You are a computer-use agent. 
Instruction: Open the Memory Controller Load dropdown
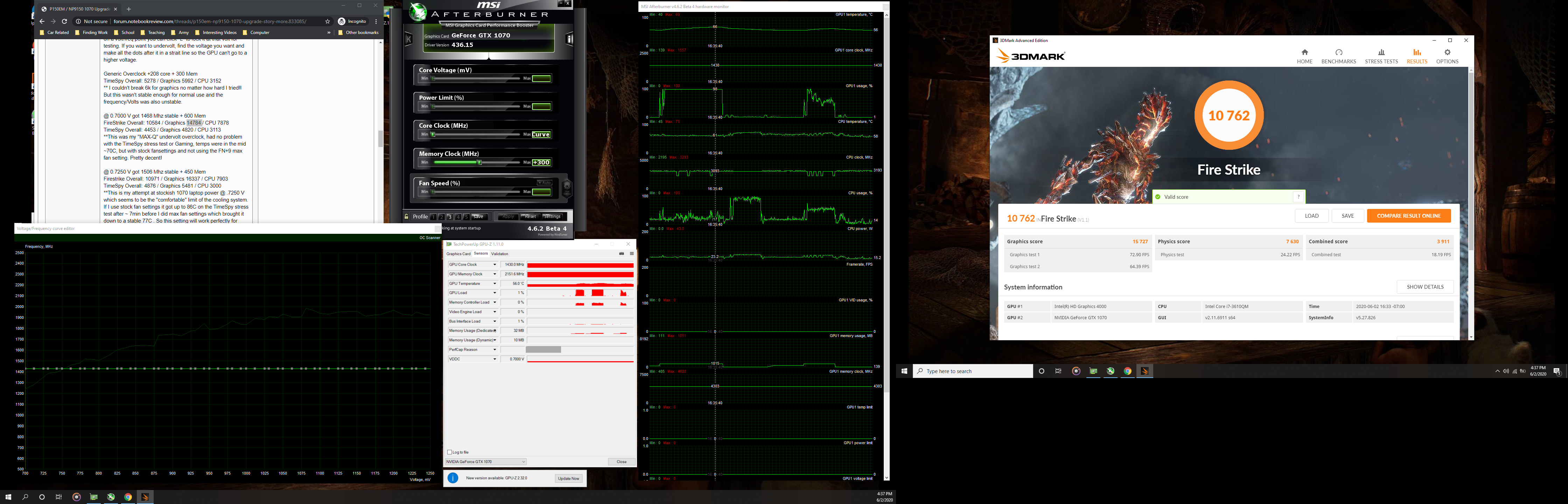point(495,302)
